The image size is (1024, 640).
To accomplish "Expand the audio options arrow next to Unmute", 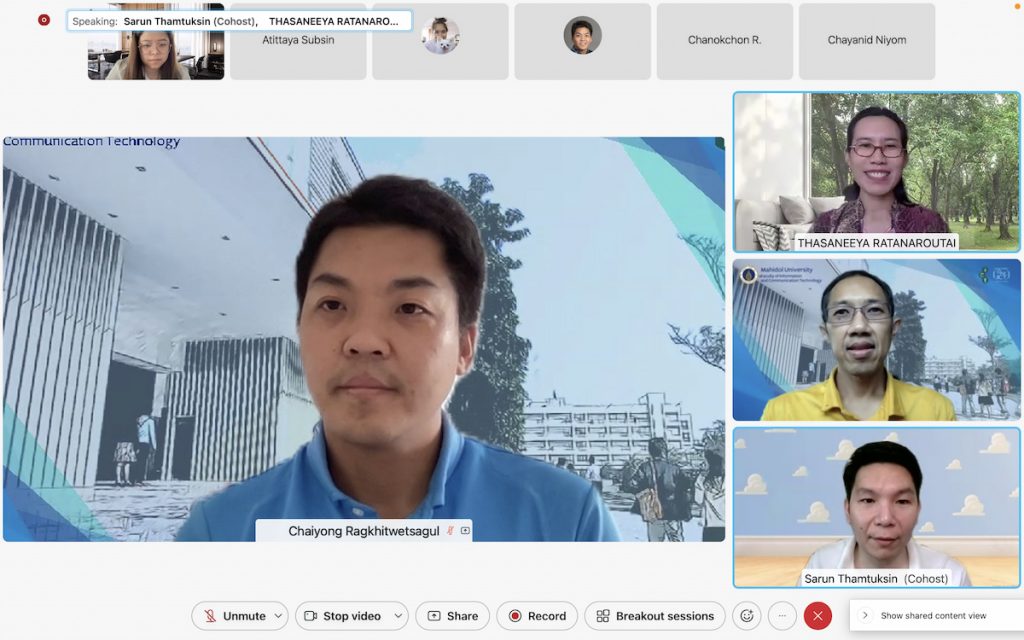I will click(x=279, y=616).
